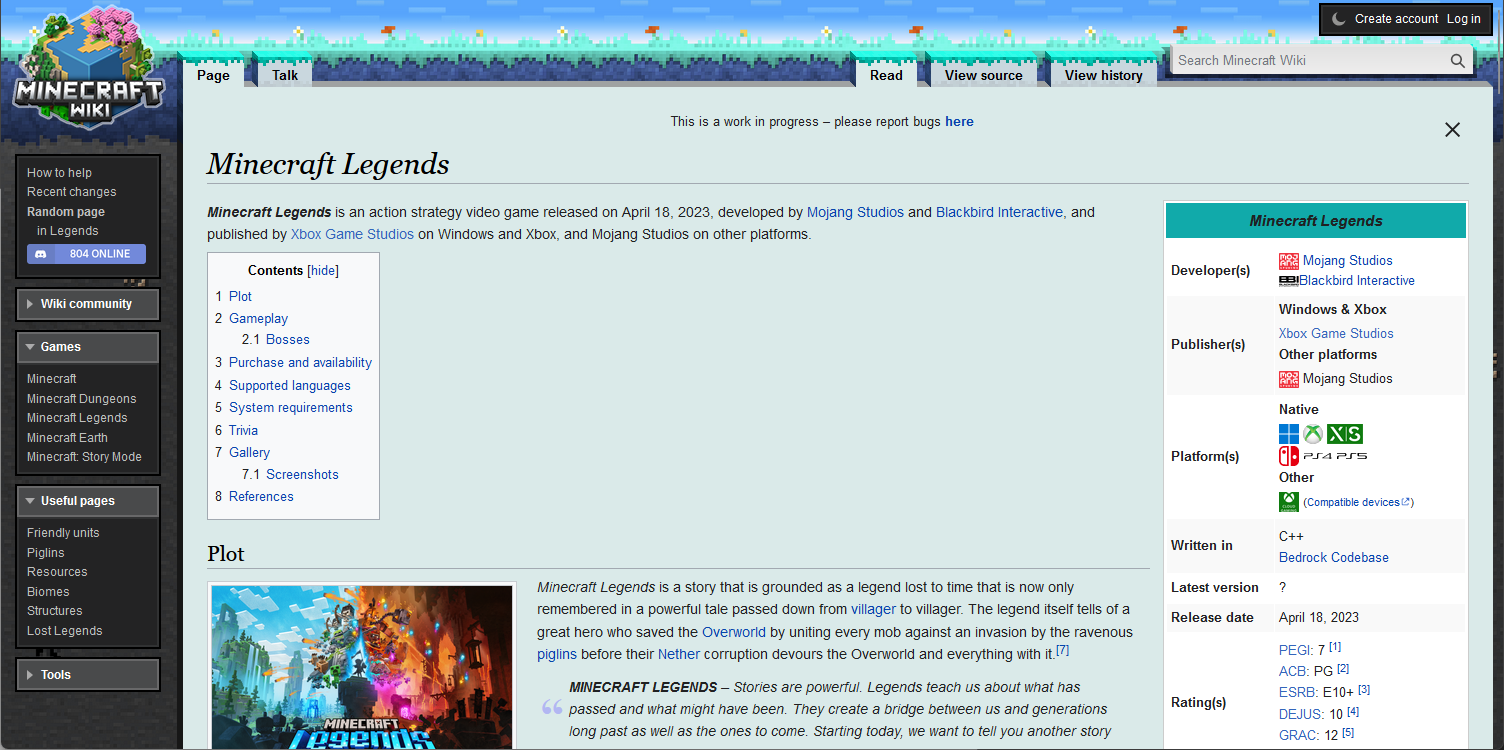Open Minecraft Earth in Games list

click(67, 438)
